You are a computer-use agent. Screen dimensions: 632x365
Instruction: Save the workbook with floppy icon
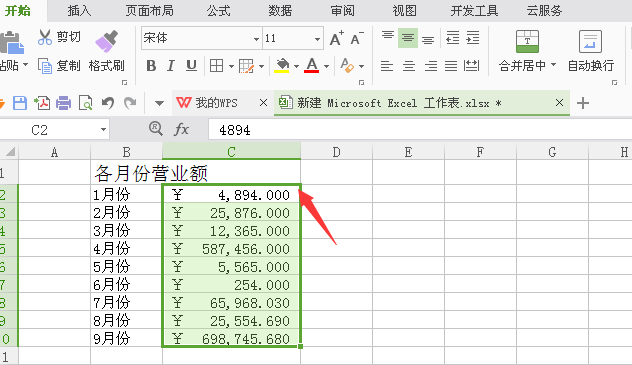pyautogui.click(x=20, y=103)
